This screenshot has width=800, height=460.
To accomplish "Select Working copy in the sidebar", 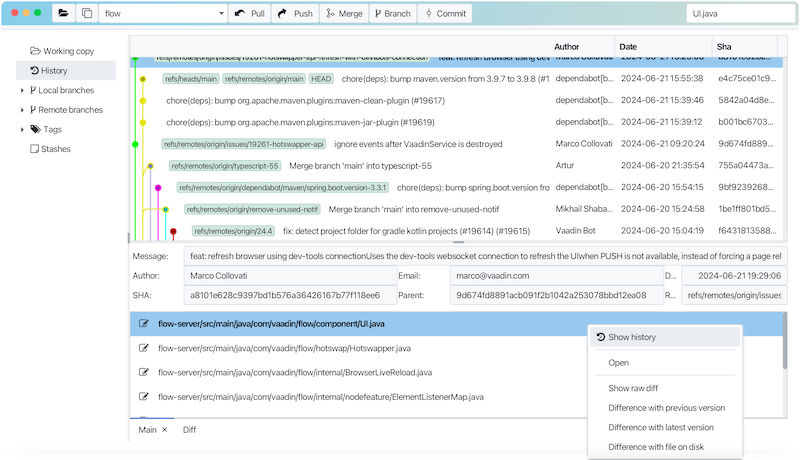I will coord(61,51).
